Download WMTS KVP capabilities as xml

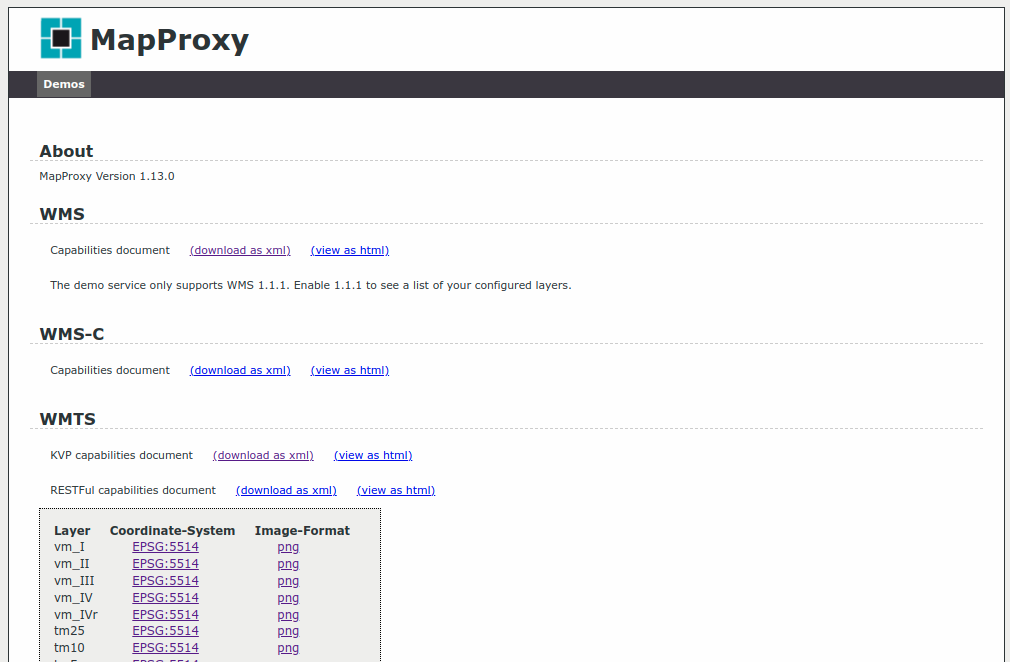coord(263,456)
